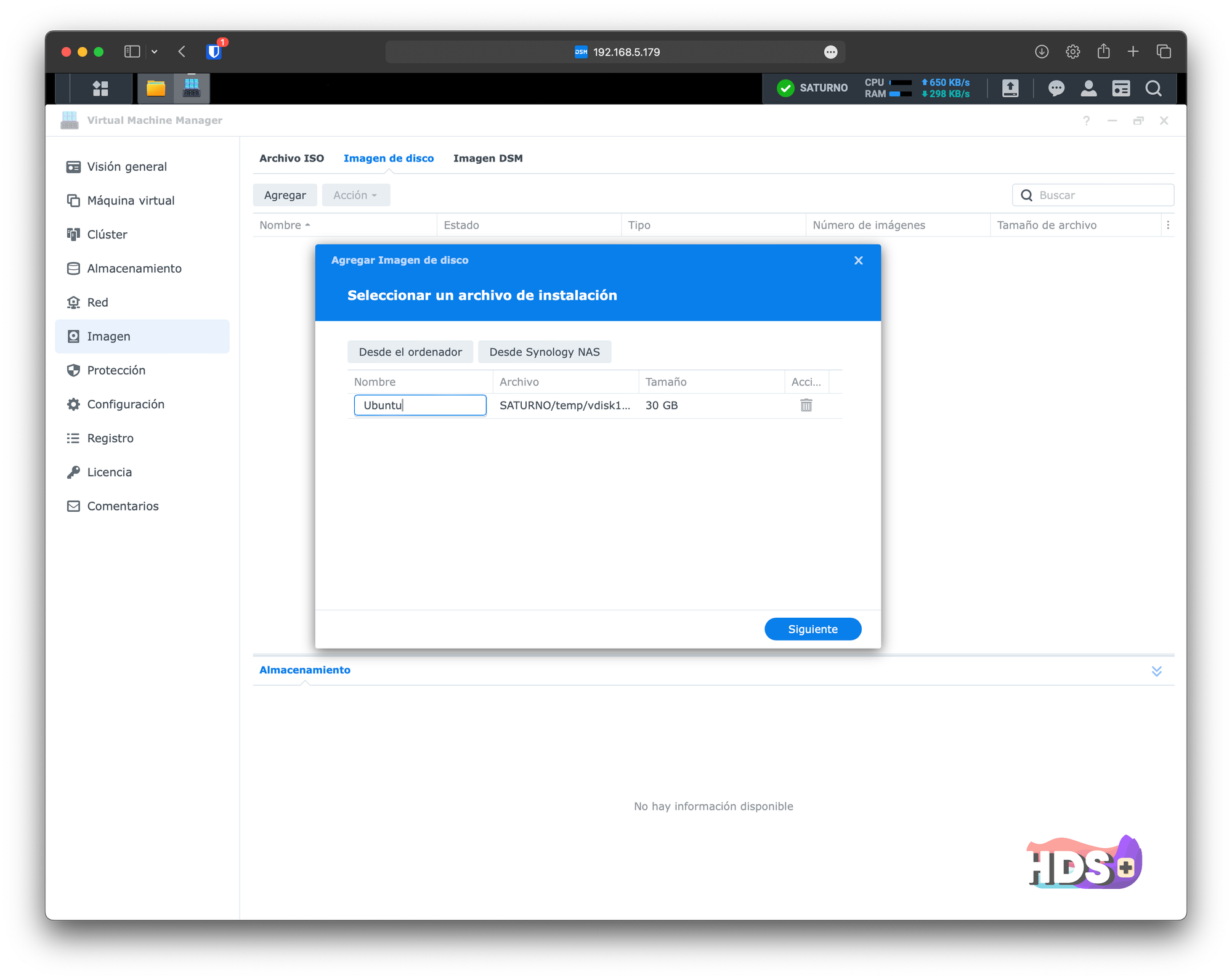Select Imagen in sidebar
This screenshot has height=980, width=1232.
click(142, 336)
